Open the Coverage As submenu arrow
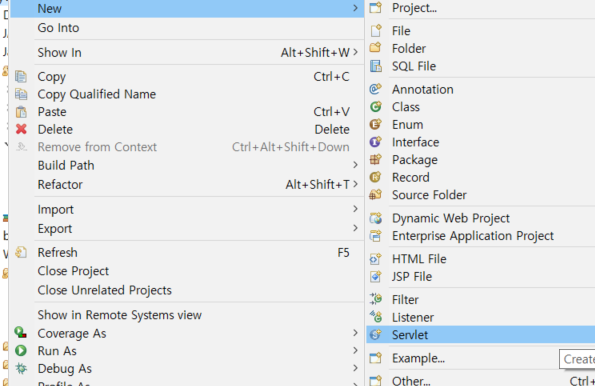 click(355, 333)
